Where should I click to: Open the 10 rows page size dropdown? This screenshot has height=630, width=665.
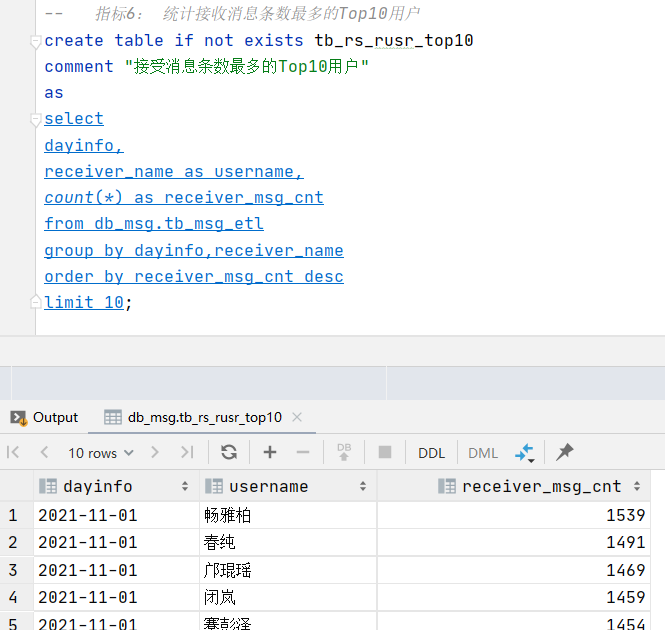[101, 453]
